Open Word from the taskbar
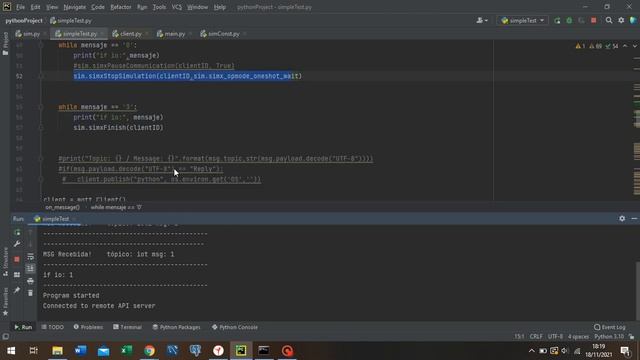Screen dimensions: 640x360 (x=80, y=351)
